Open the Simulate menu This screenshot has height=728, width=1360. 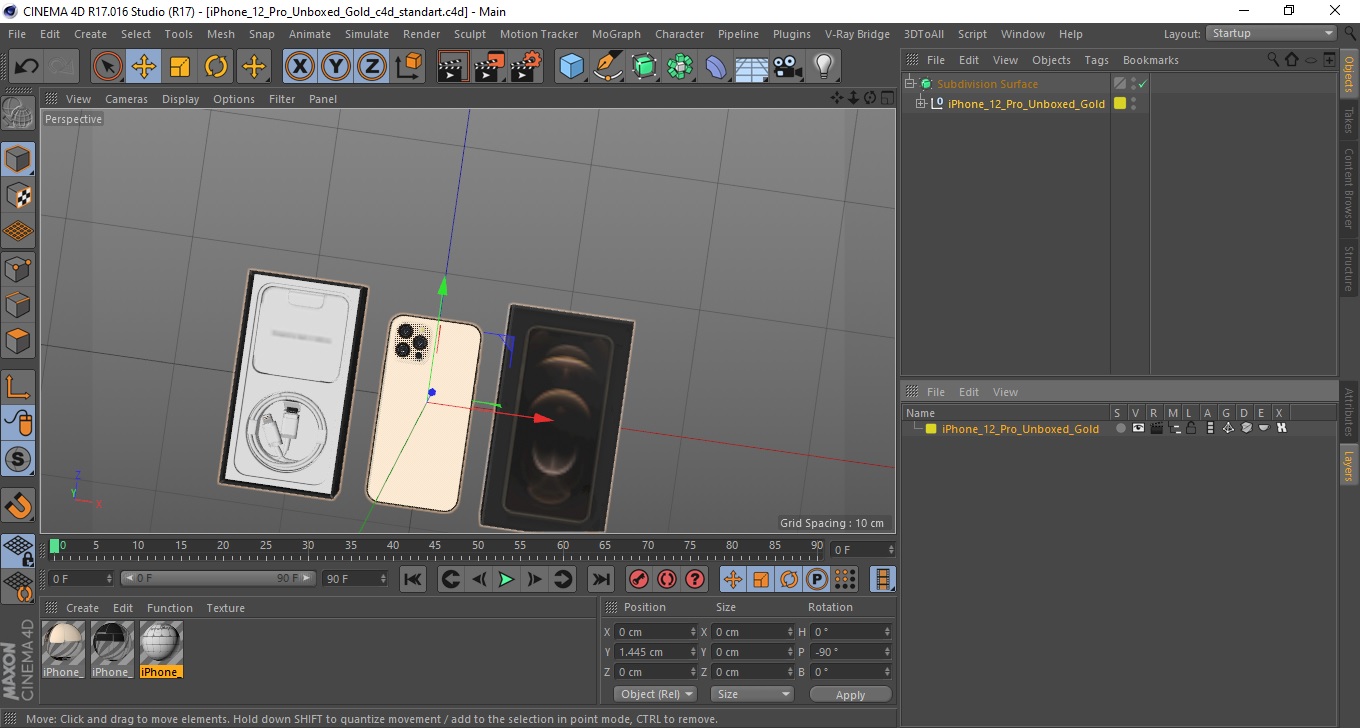(x=367, y=34)
